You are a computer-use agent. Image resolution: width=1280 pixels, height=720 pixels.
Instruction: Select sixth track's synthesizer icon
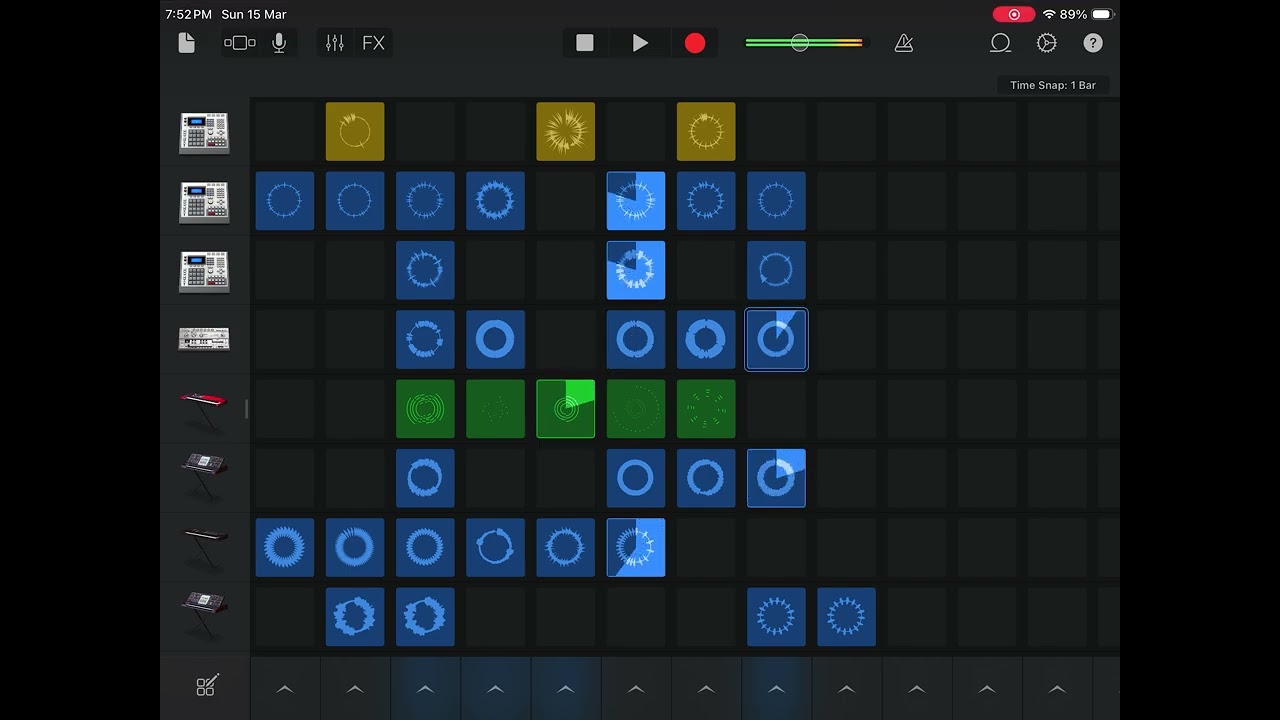pyautogui.click(x=204, y=478)
